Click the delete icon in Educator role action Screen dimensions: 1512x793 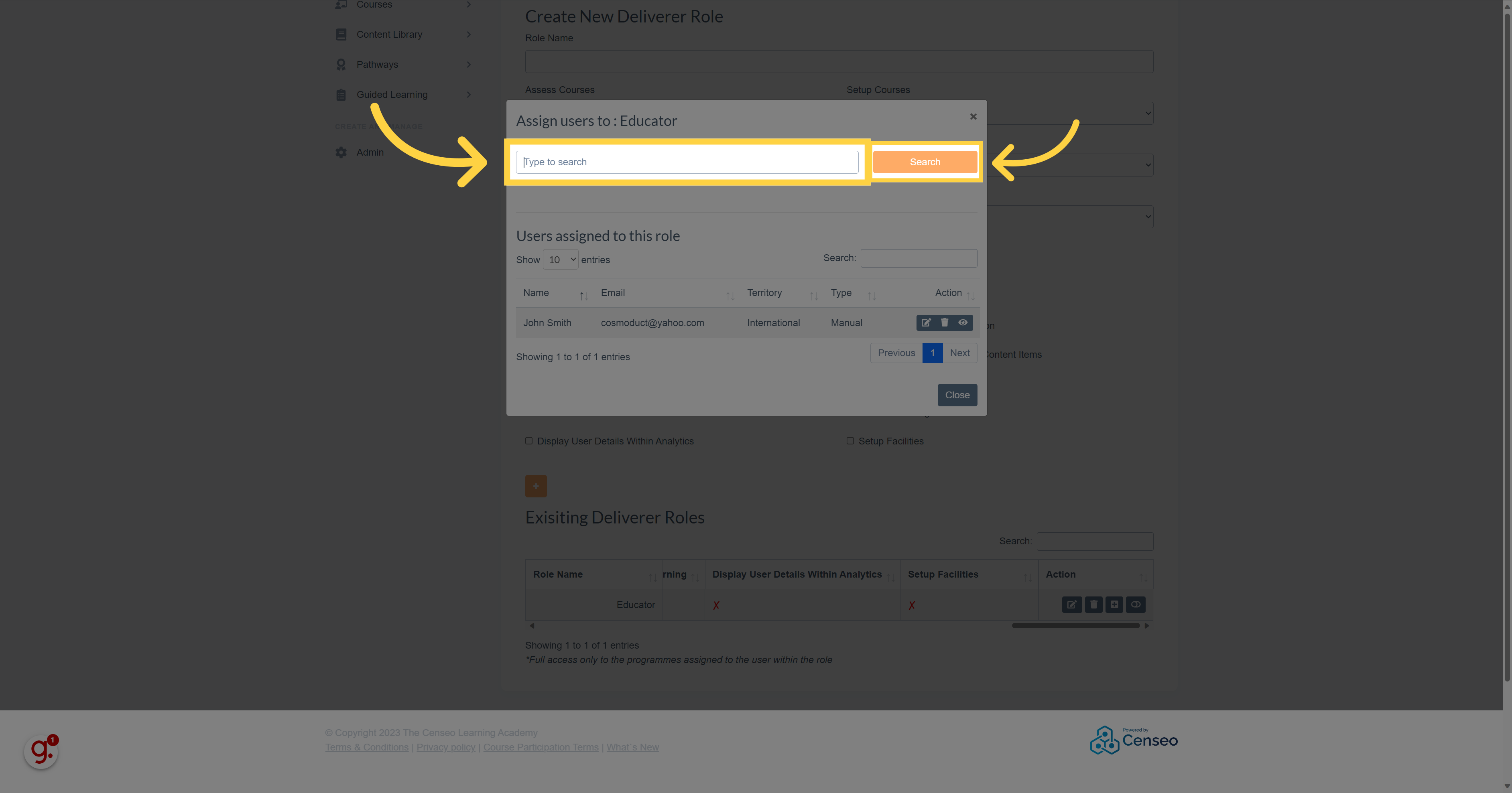point(1093,604)
